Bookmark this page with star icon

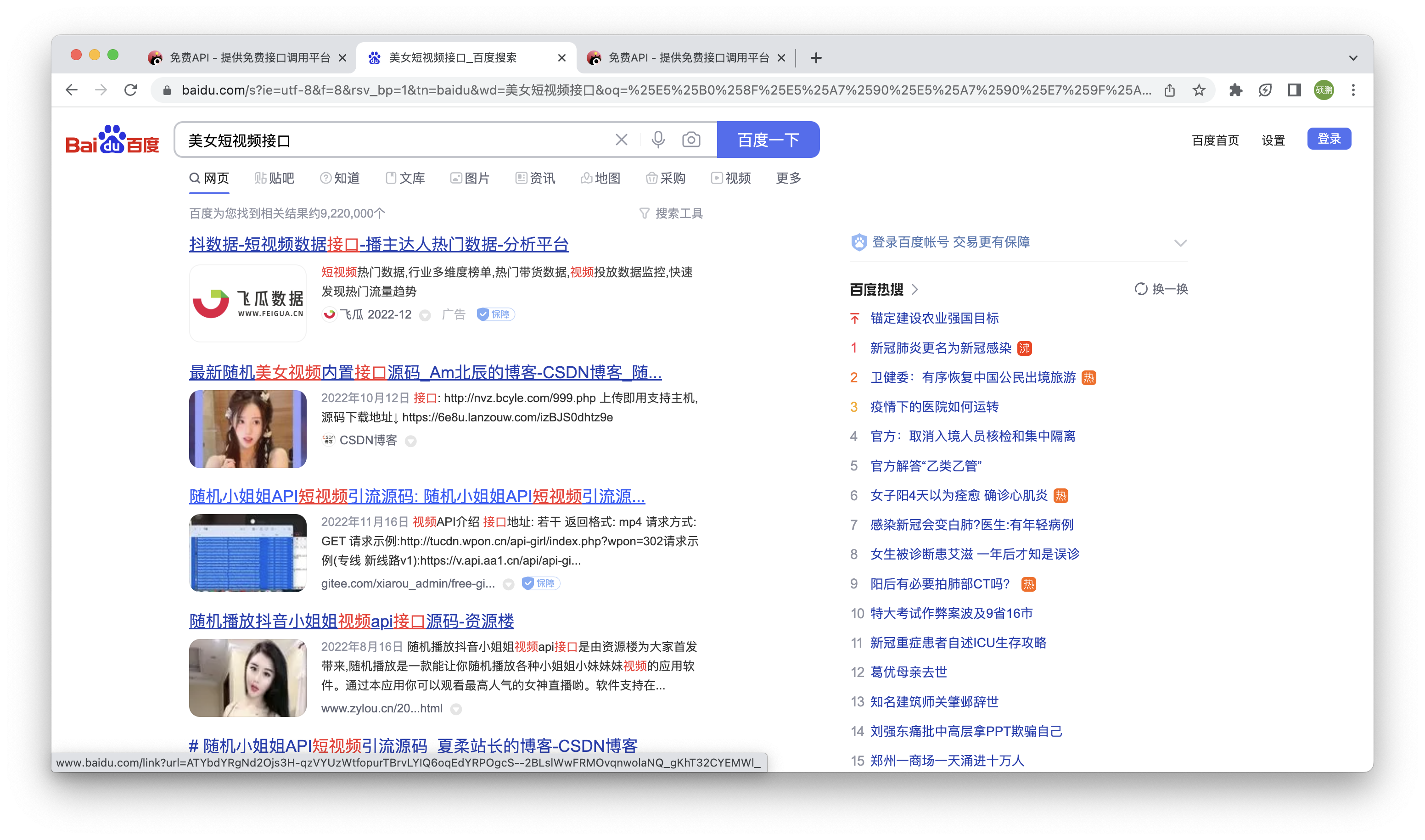1199,90
